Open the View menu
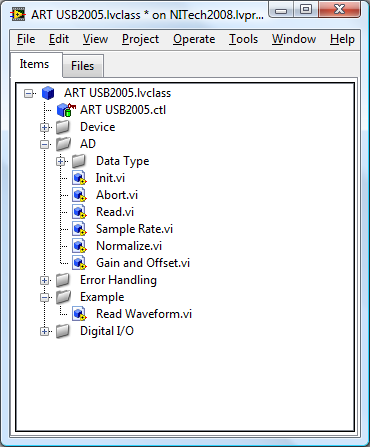Screen dimensions: 370x447 coord(95,39)
